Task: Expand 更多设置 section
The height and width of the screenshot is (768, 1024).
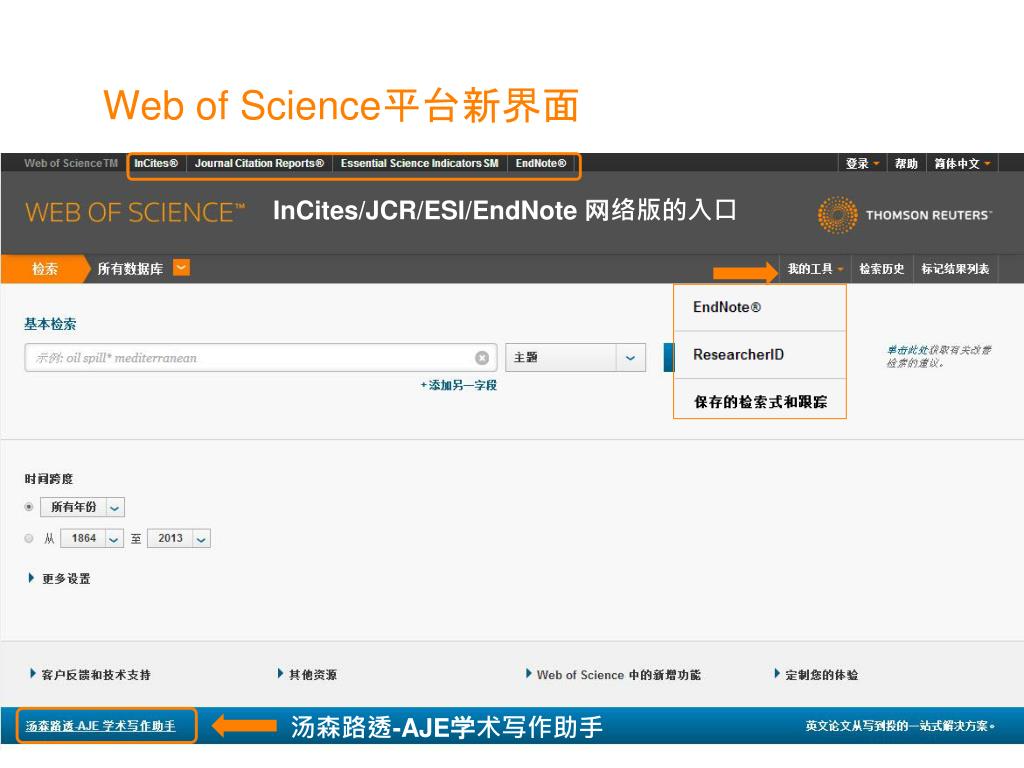Action: pyautogui.click(x=59, y=579)
